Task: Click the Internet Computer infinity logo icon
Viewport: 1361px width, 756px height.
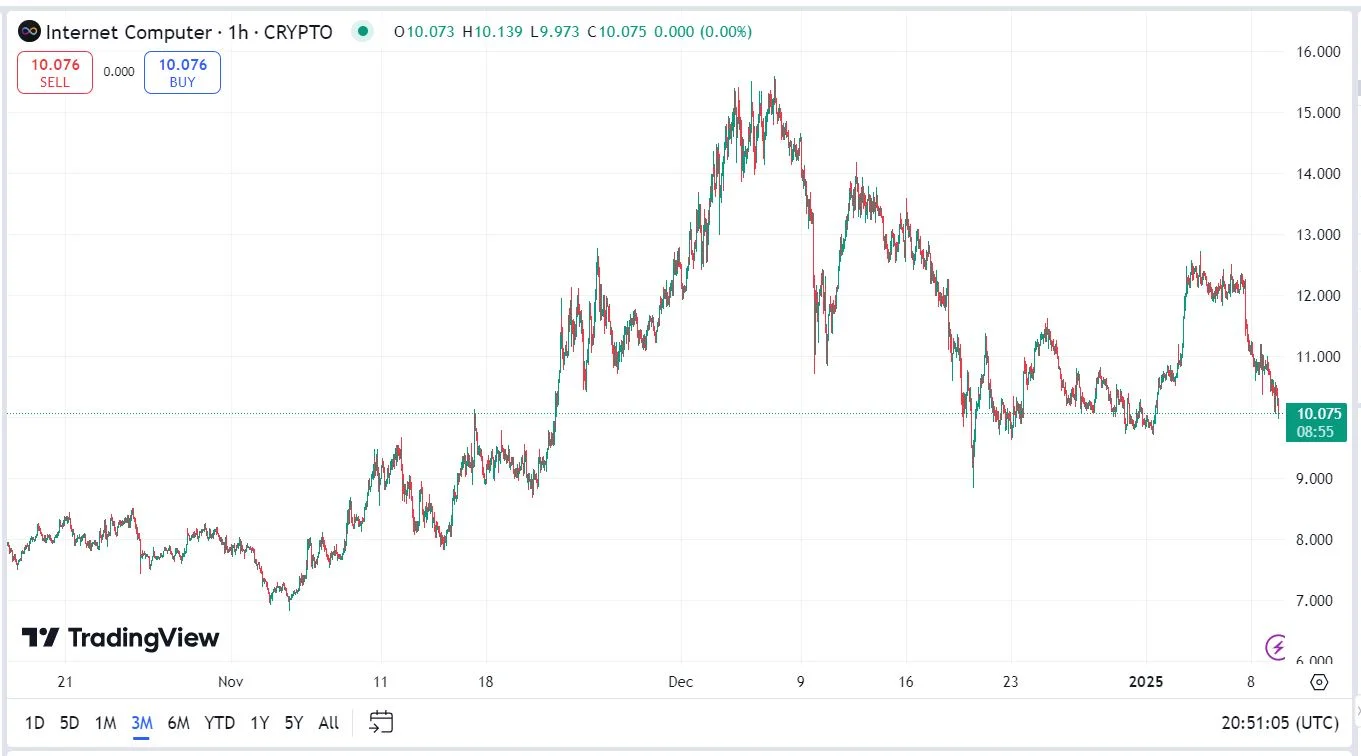Action: 29,32
